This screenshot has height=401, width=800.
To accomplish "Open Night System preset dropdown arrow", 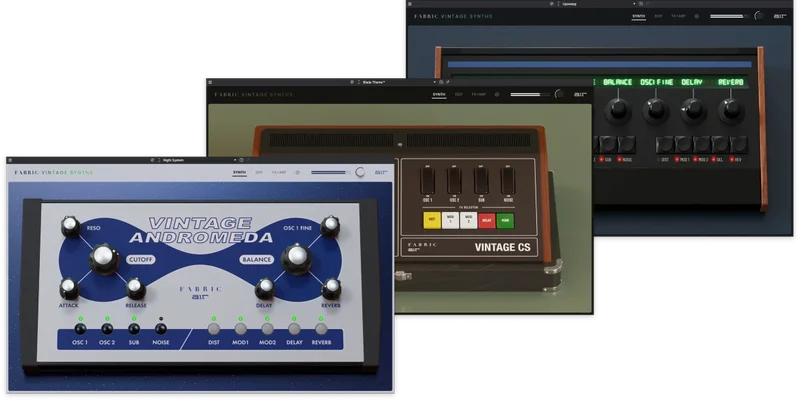I will click(235, 160).
